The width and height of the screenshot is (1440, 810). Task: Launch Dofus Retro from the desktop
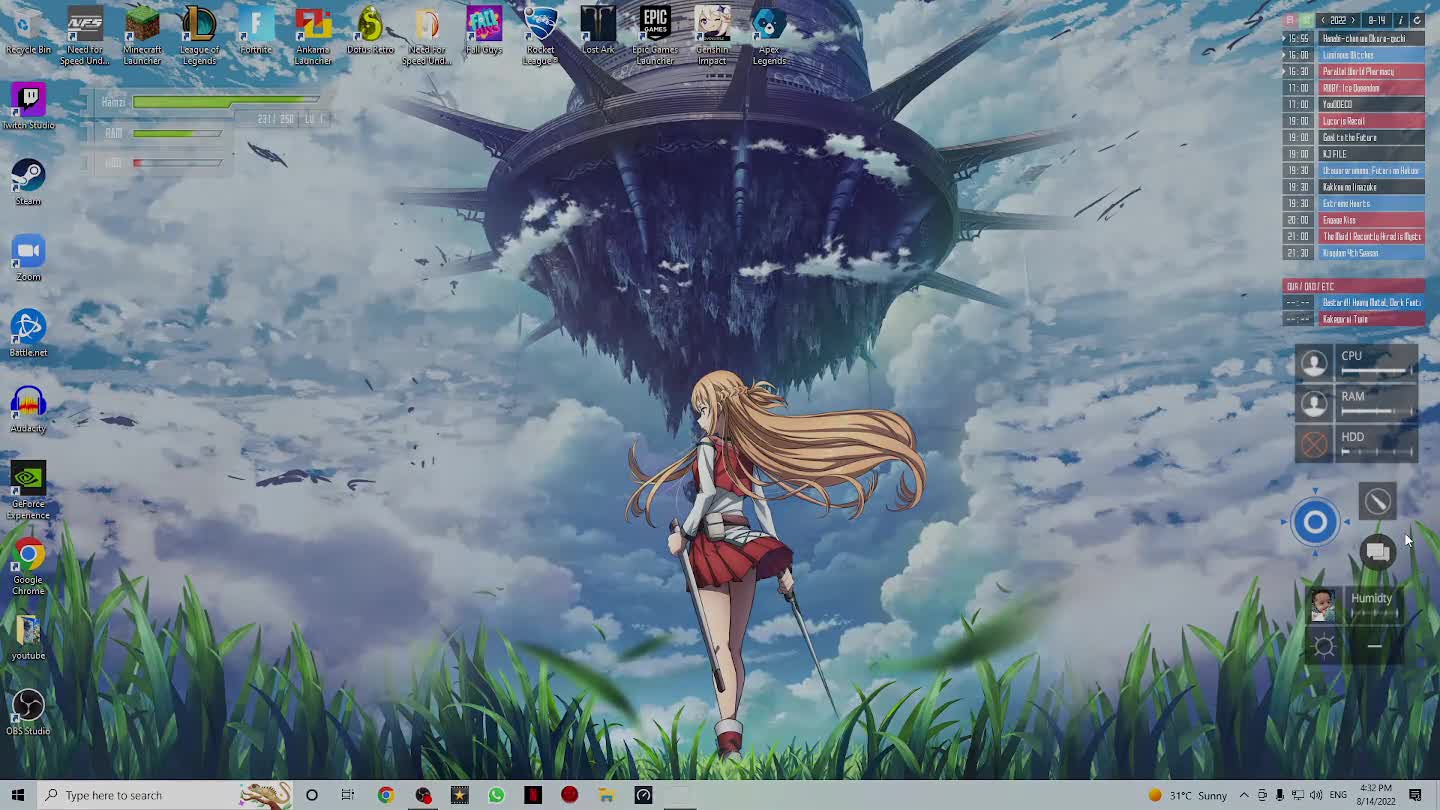pyautogui.click(x=370, y=30)
